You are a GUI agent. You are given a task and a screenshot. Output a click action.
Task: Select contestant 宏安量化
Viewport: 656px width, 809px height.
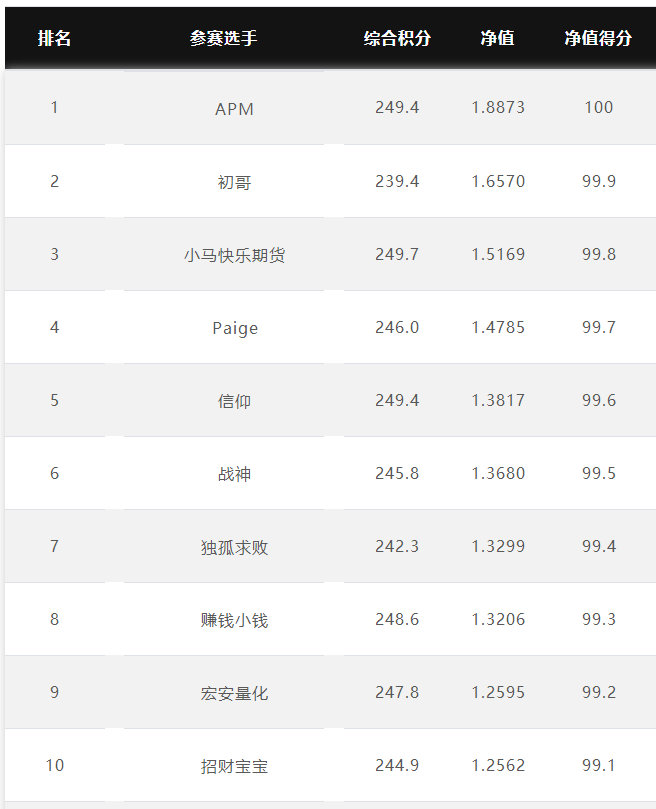pos(234,693)
